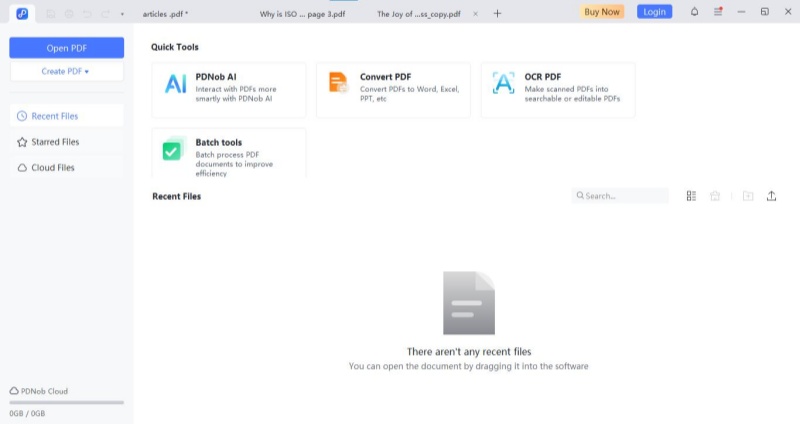Click the magnifier icon in the search box
The height and width of the screenshot is (424, 800).
click(580, 195)
